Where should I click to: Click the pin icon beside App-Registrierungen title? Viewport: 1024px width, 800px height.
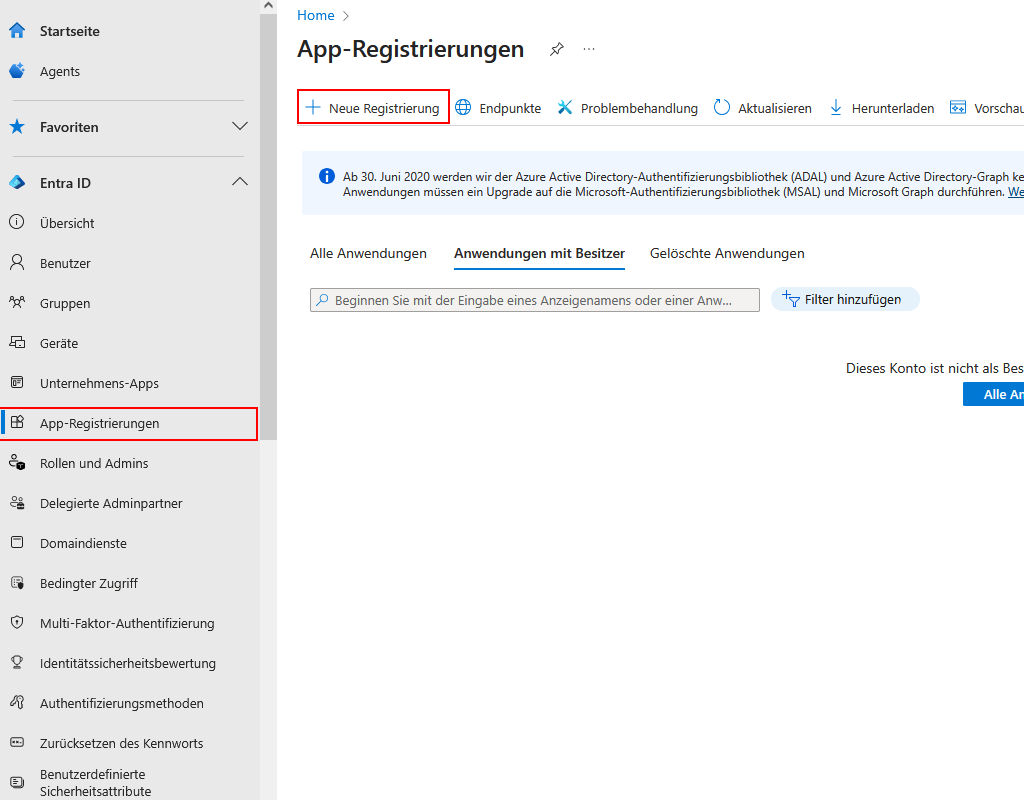(x=557, y=49)
